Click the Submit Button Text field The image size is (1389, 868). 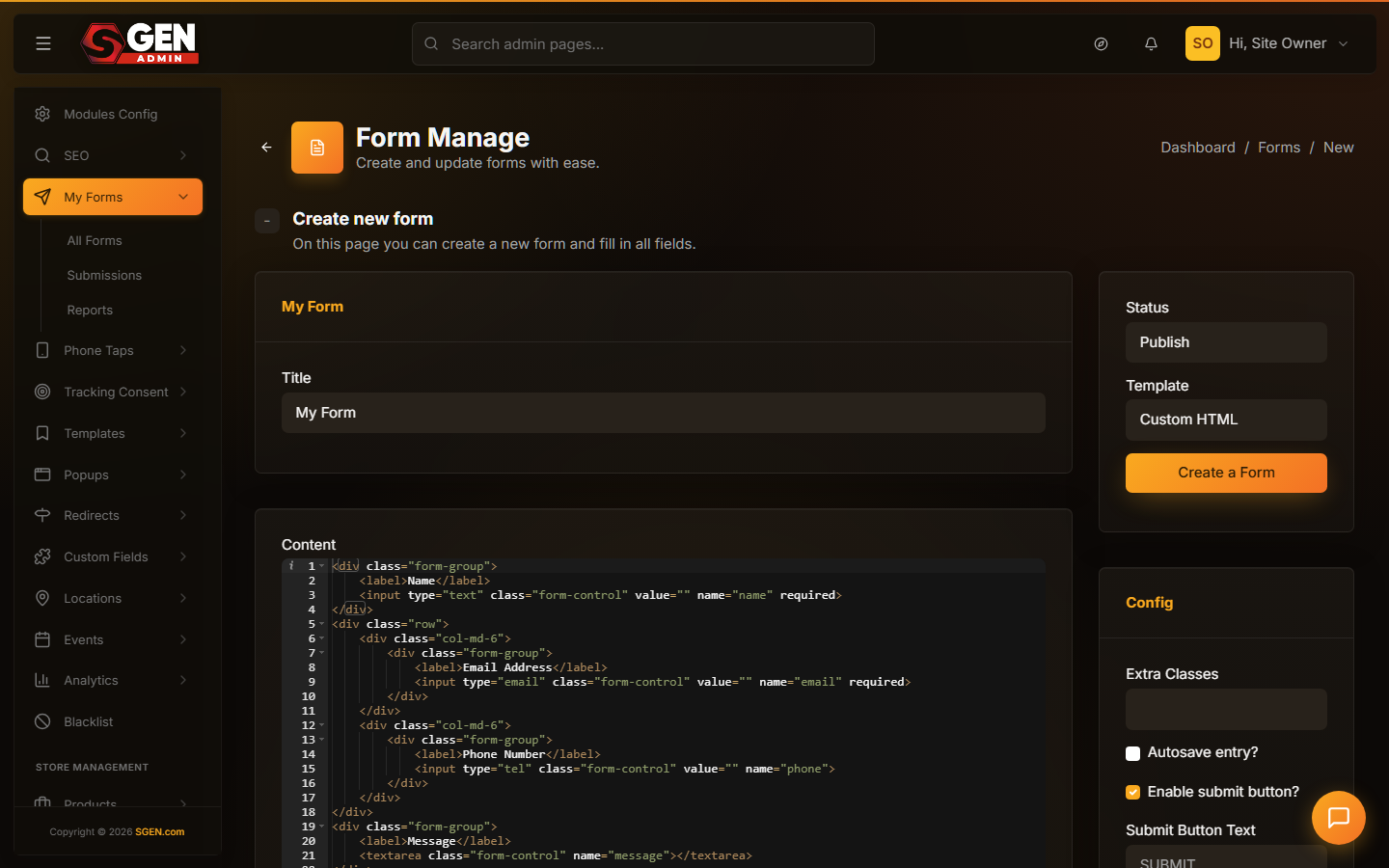(1226, 857)
